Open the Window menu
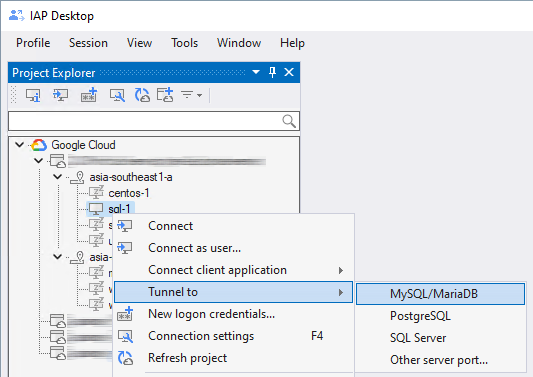Image resolution: width=533 pixels, height=377 pixels. tap(239, 43)
